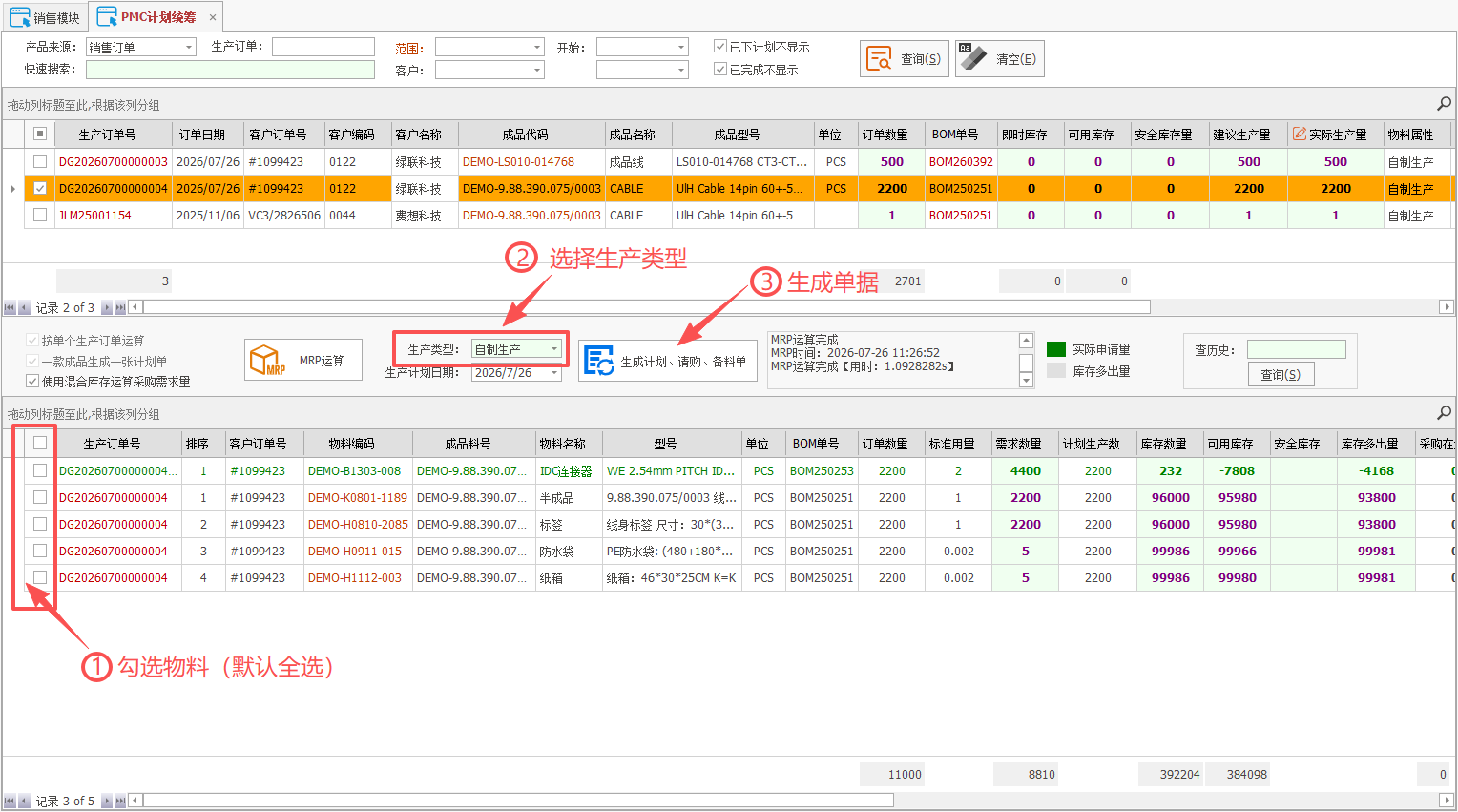This screenshot has width=1458, height=812.
Task: Click the 销售模块 tab icon
Action: [x=20, y=17]
